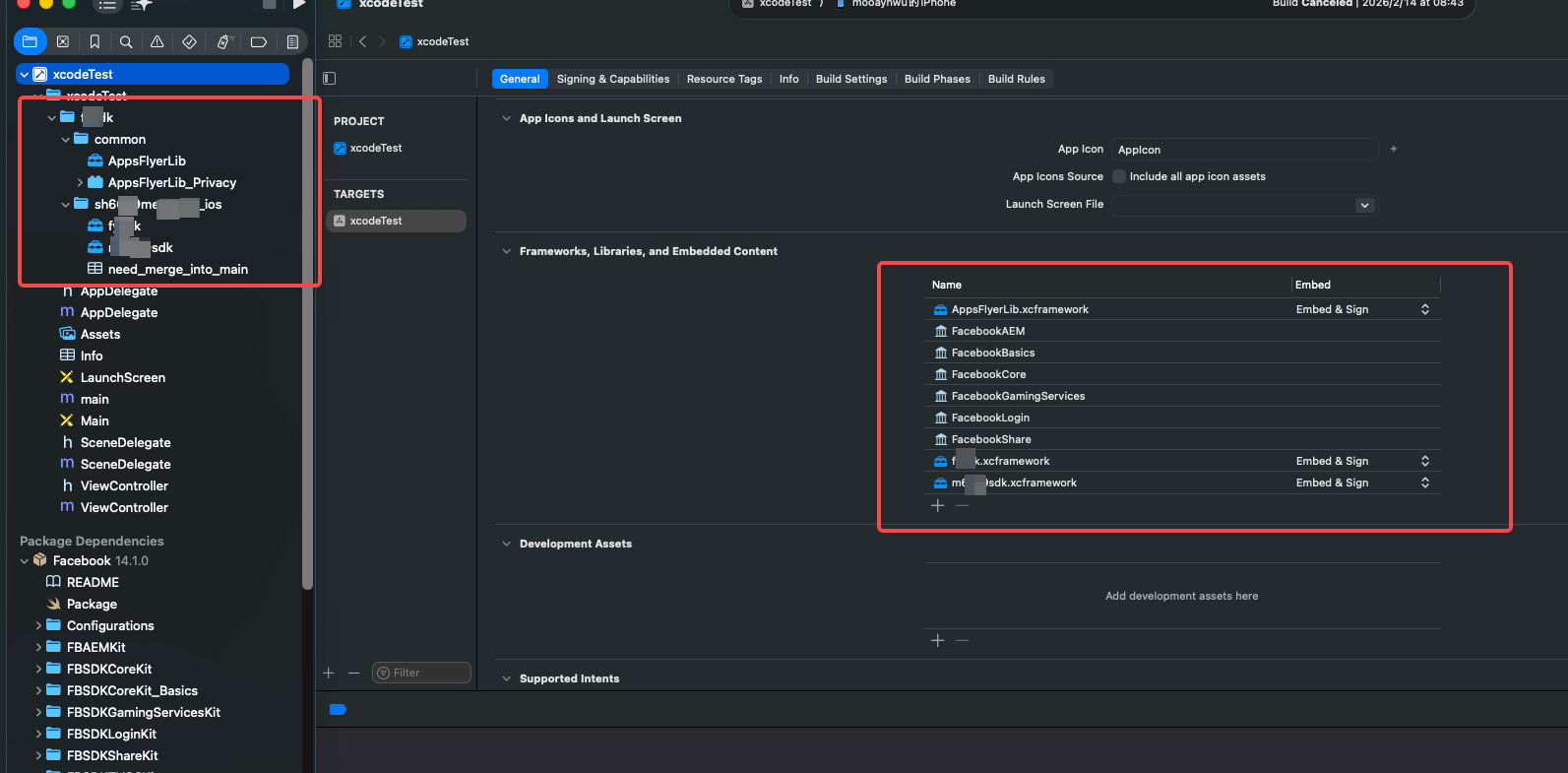Collapse the Development Assets section
This screenshot has width=1568, height=773.
click(507, 544)
